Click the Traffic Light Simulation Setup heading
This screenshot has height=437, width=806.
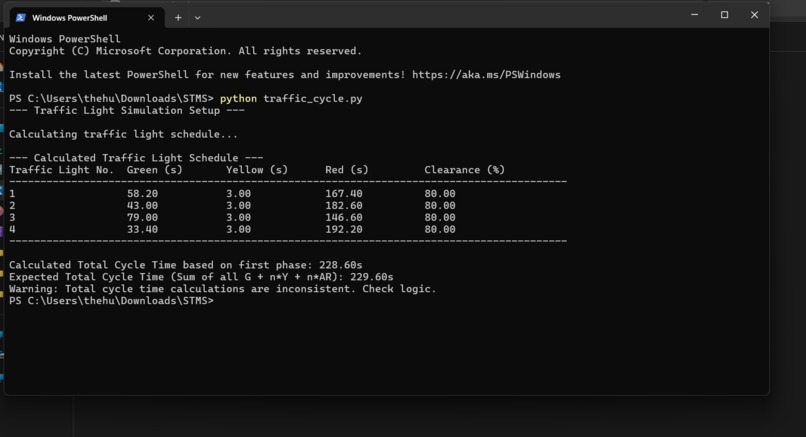[x=127, y=111]
